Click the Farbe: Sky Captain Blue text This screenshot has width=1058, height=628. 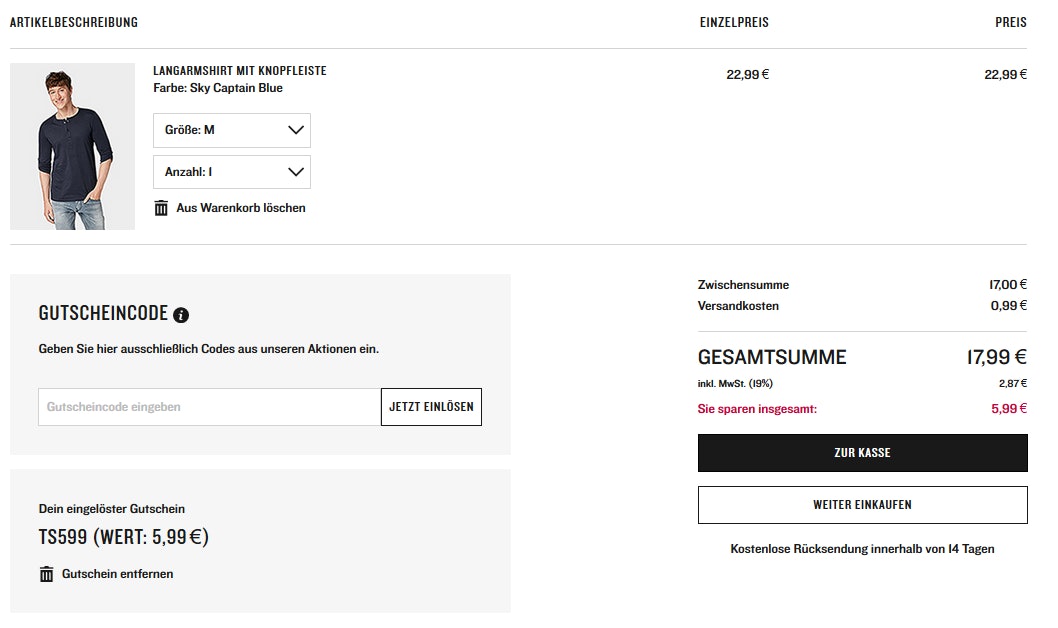[218, 88]
